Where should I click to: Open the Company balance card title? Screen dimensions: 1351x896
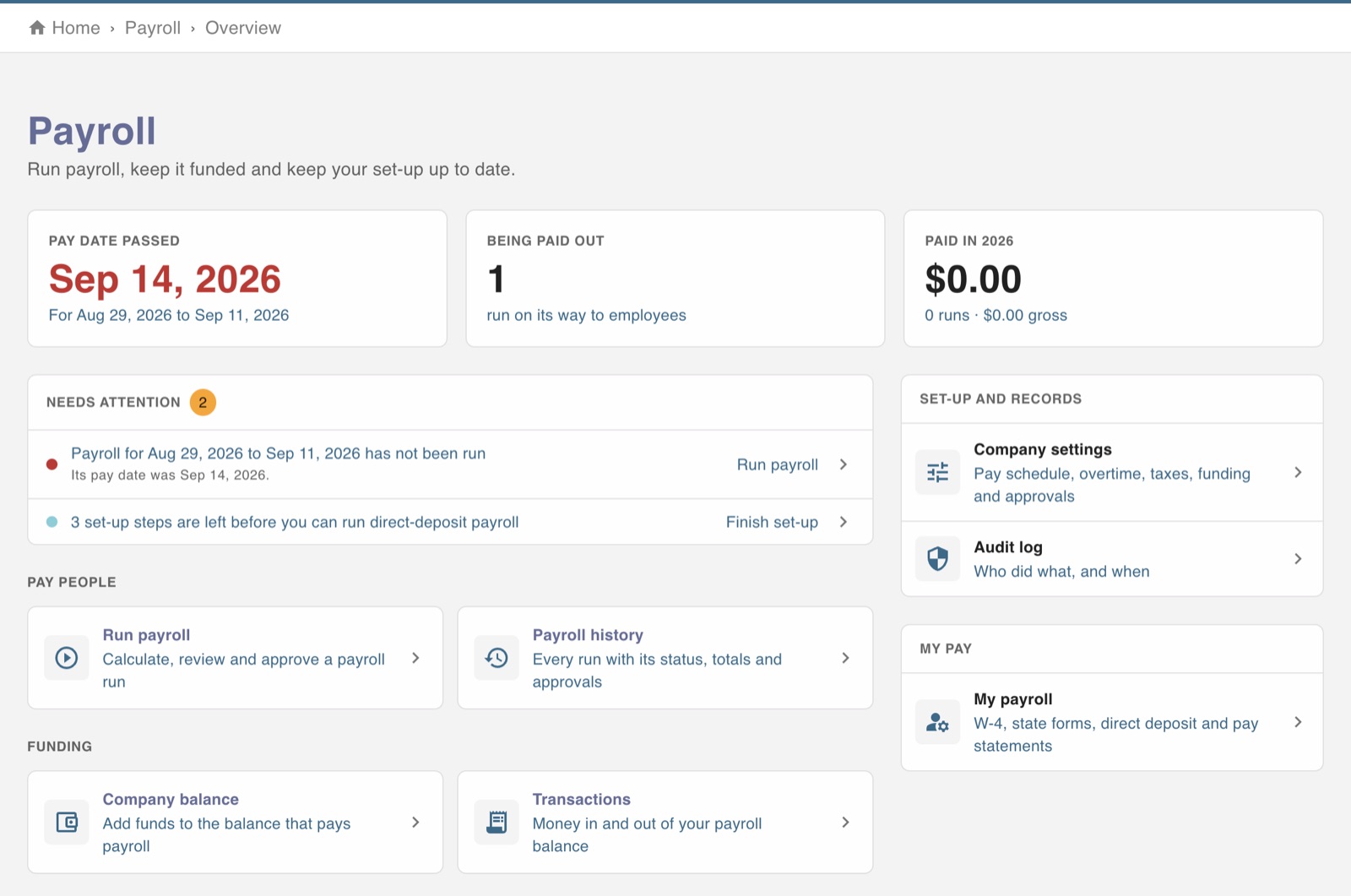(x=171, y=799)
